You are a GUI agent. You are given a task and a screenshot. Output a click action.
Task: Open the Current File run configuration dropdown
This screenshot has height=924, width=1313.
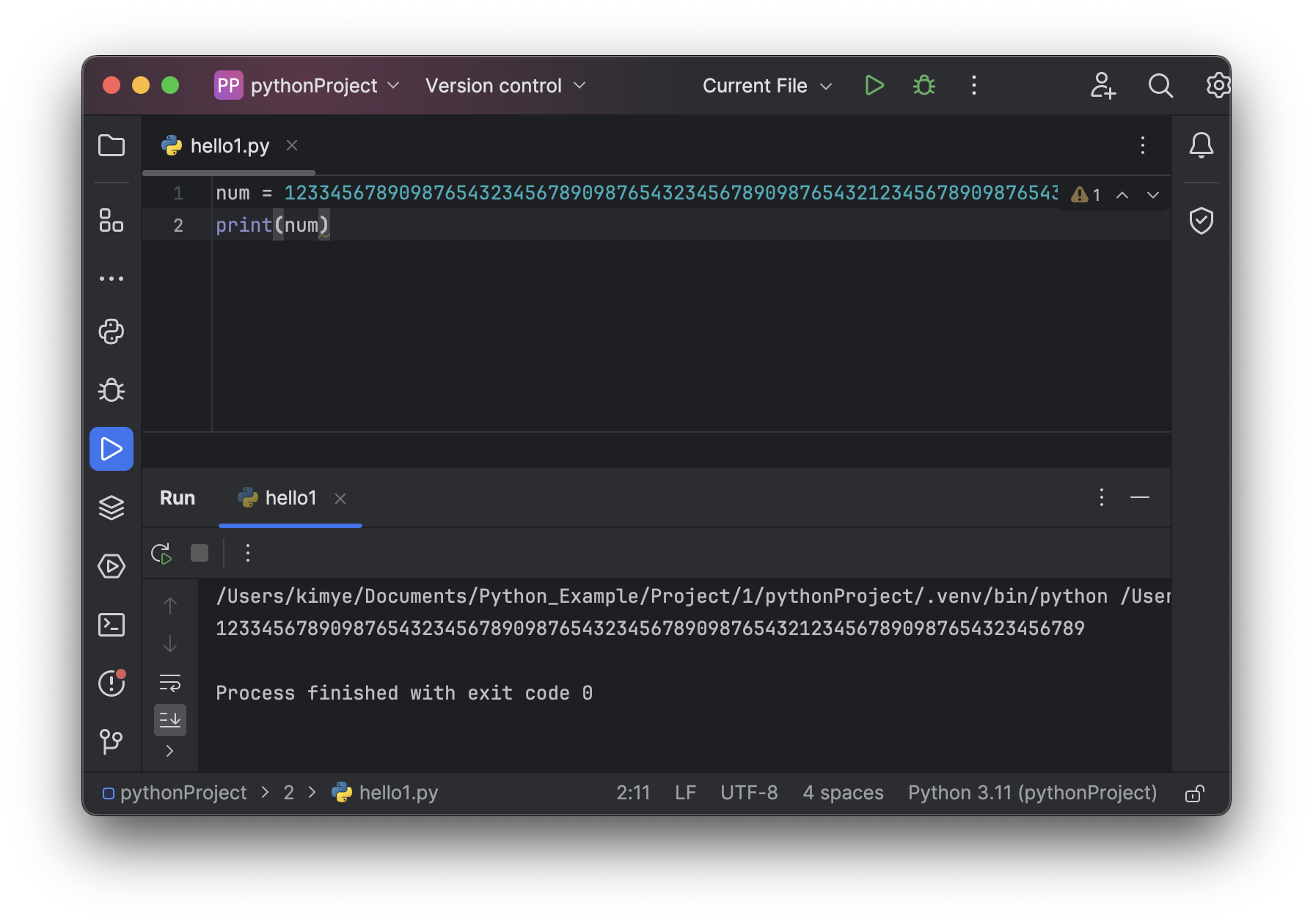tap(767, 86)
